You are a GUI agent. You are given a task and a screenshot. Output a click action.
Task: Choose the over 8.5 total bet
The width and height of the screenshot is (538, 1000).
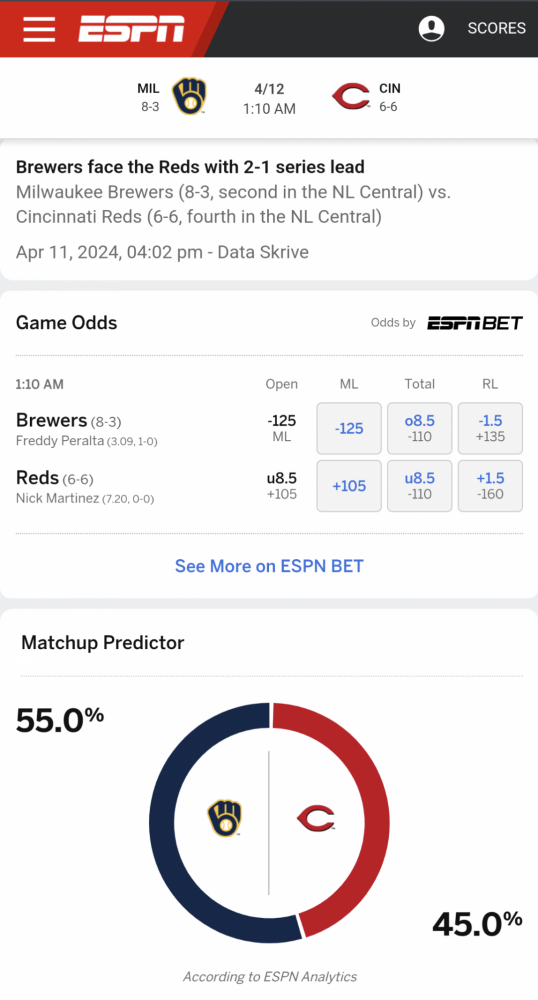(x=419, y=429)
